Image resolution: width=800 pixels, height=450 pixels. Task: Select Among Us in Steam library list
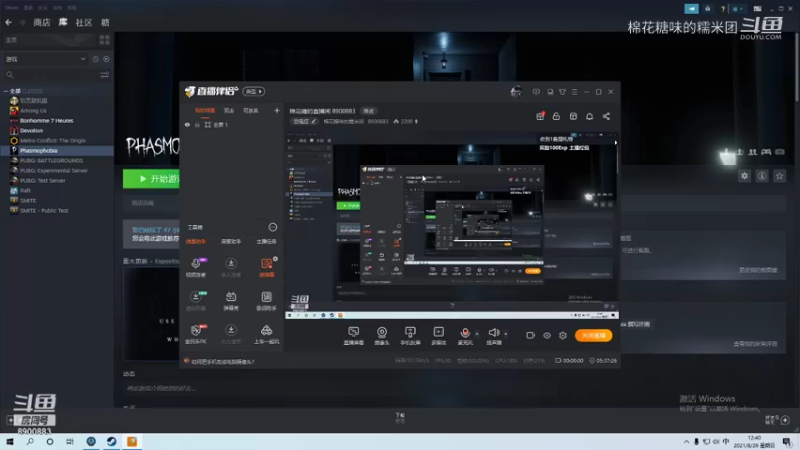[x=33, y=111]
